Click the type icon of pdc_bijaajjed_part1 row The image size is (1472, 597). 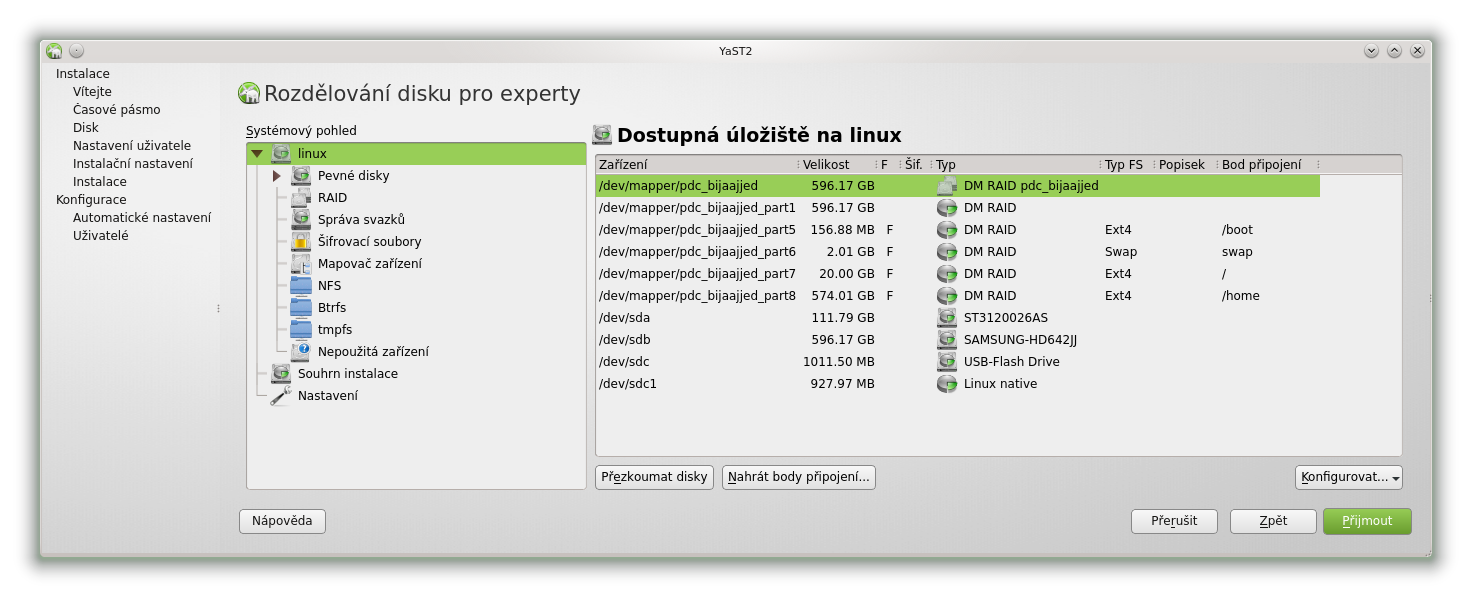(947, 207)
